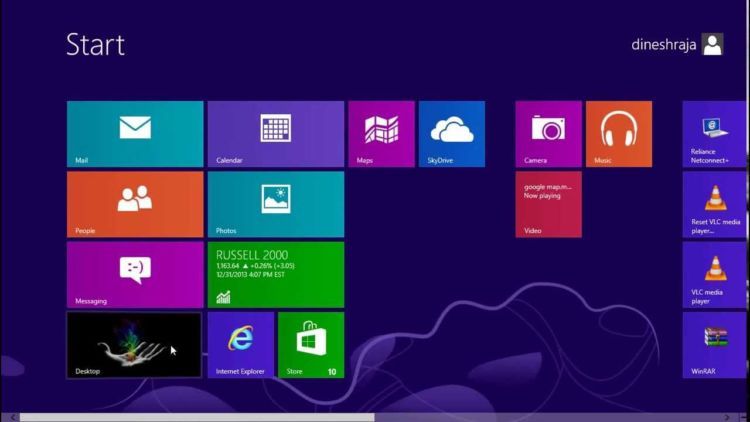The image size is (750, 422).
Task: Open the Store tile
Action: [x=311, y=345]
